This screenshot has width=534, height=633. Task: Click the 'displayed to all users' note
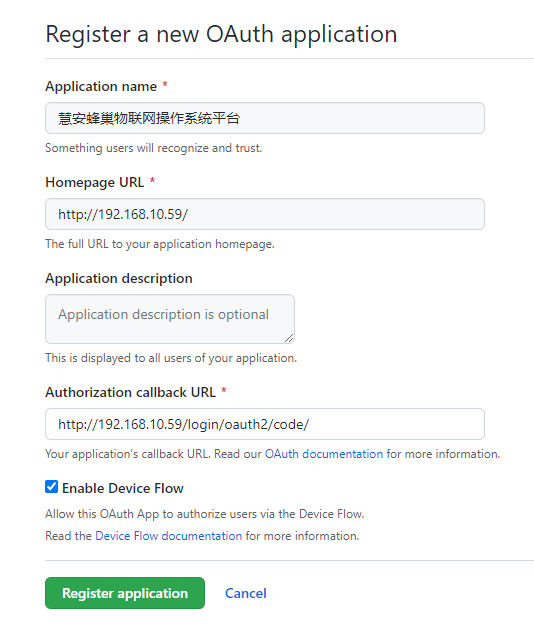171,358
